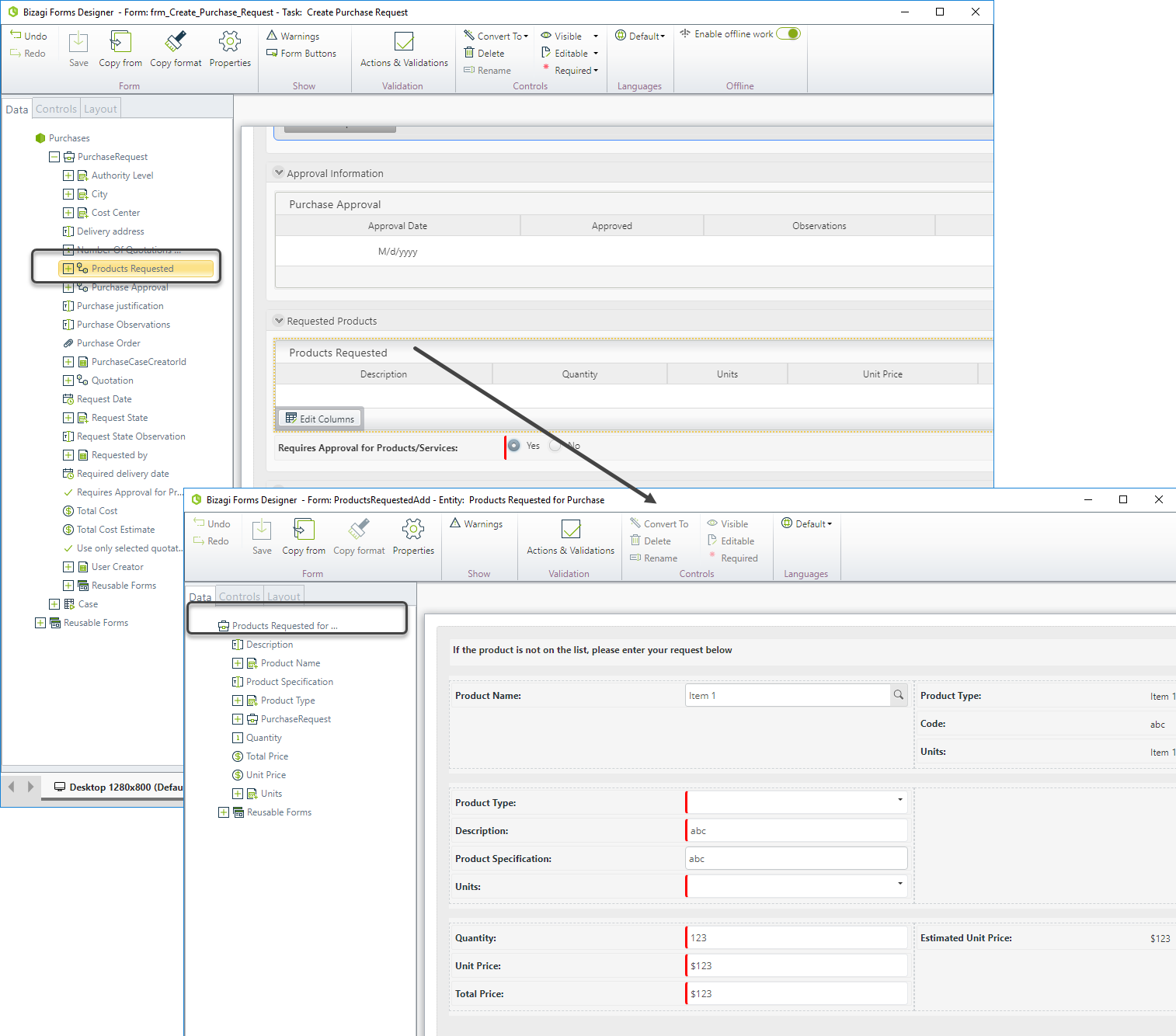
Task: Open the Product Type dropdown field
Action: tap(797, 802)
